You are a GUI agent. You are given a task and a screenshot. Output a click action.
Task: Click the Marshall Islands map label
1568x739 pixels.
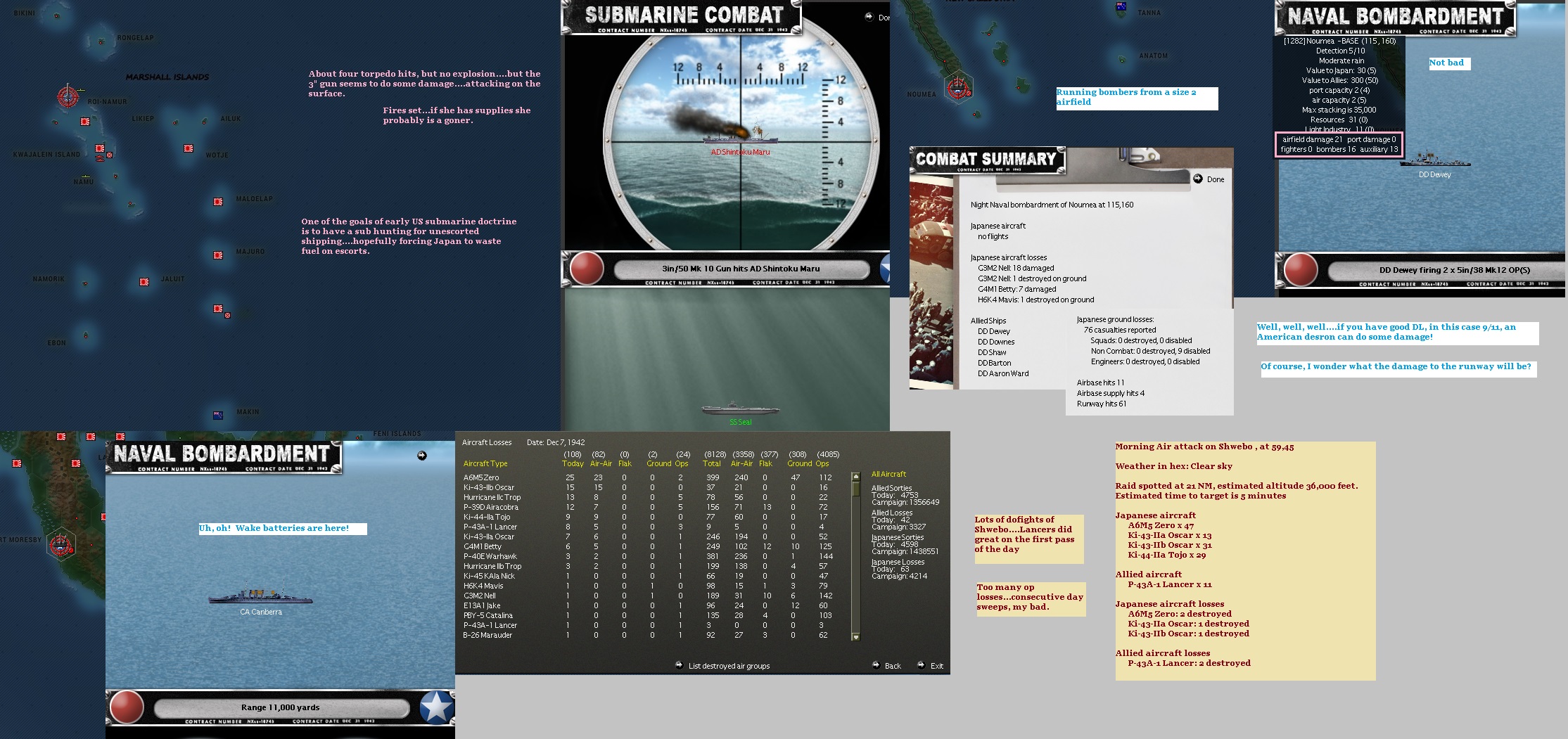click(x=167, y=77)
